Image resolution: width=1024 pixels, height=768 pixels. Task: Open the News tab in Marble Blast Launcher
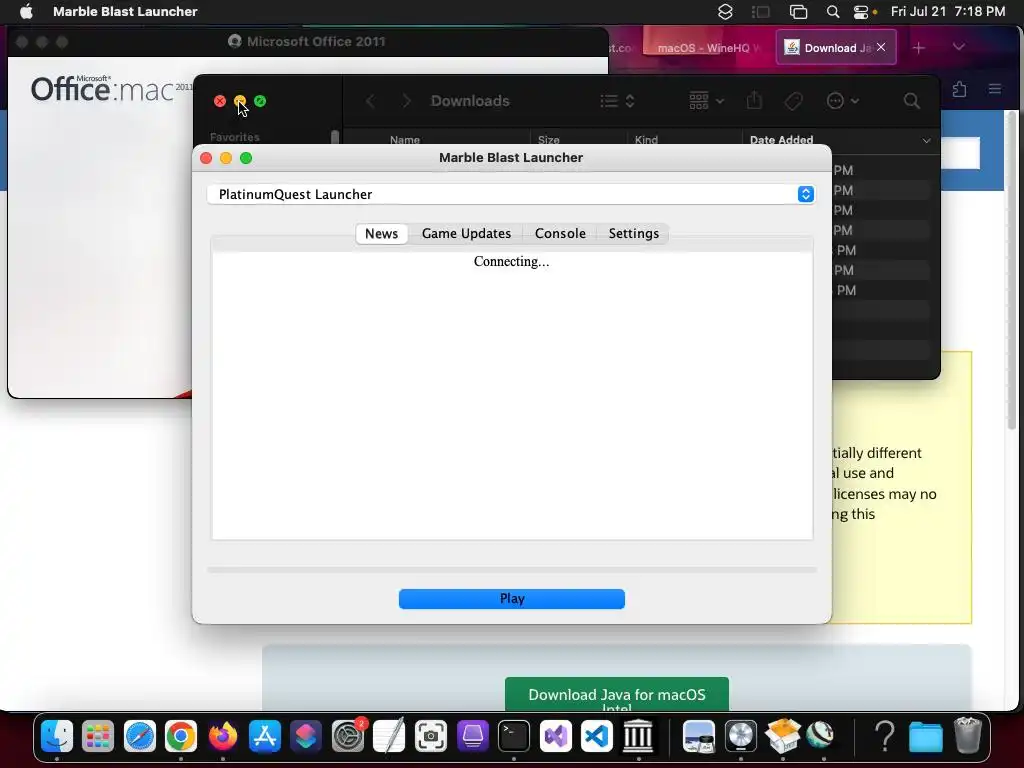coord(381,234)
